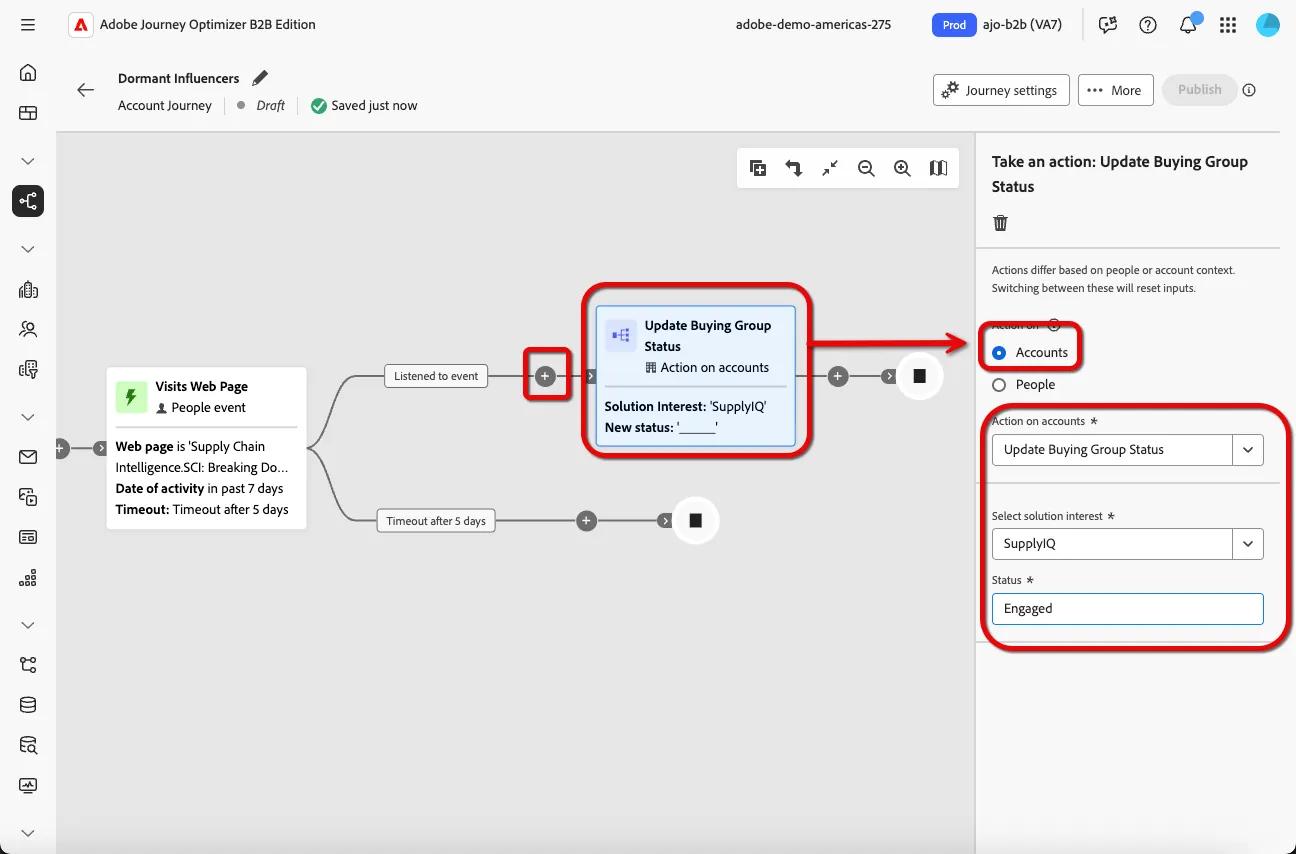The width and height of the screenshot is (1296, 854).
Task: Select the People radio option
Action: click(x=998, y=384)
